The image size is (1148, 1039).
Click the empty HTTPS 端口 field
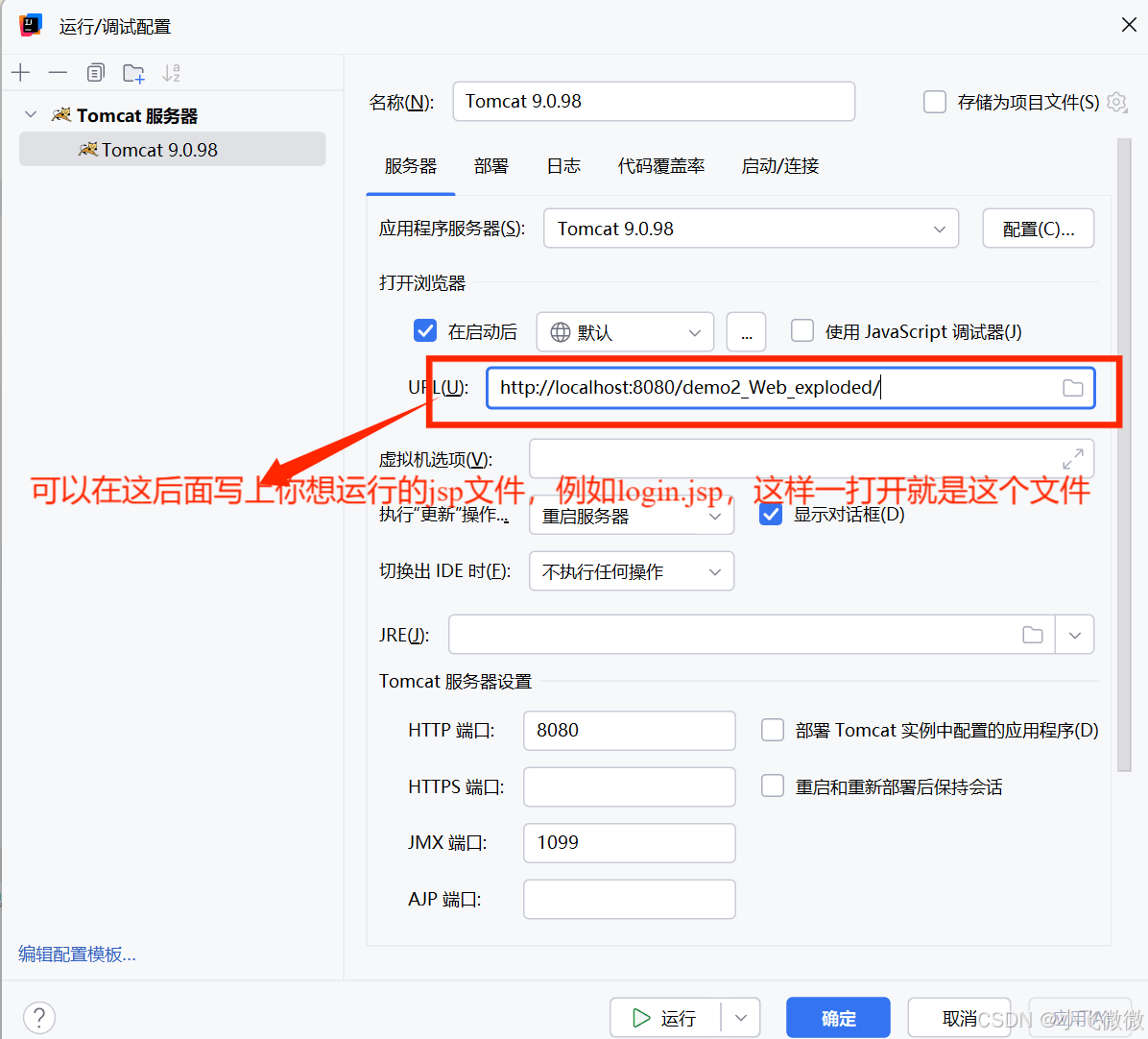[629, 786]
